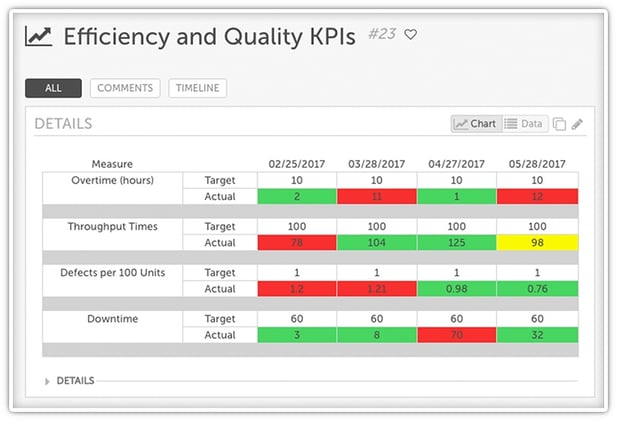Screen dimensions: 617x421
Task: Select the ALL tab
Action: point(54,88)
